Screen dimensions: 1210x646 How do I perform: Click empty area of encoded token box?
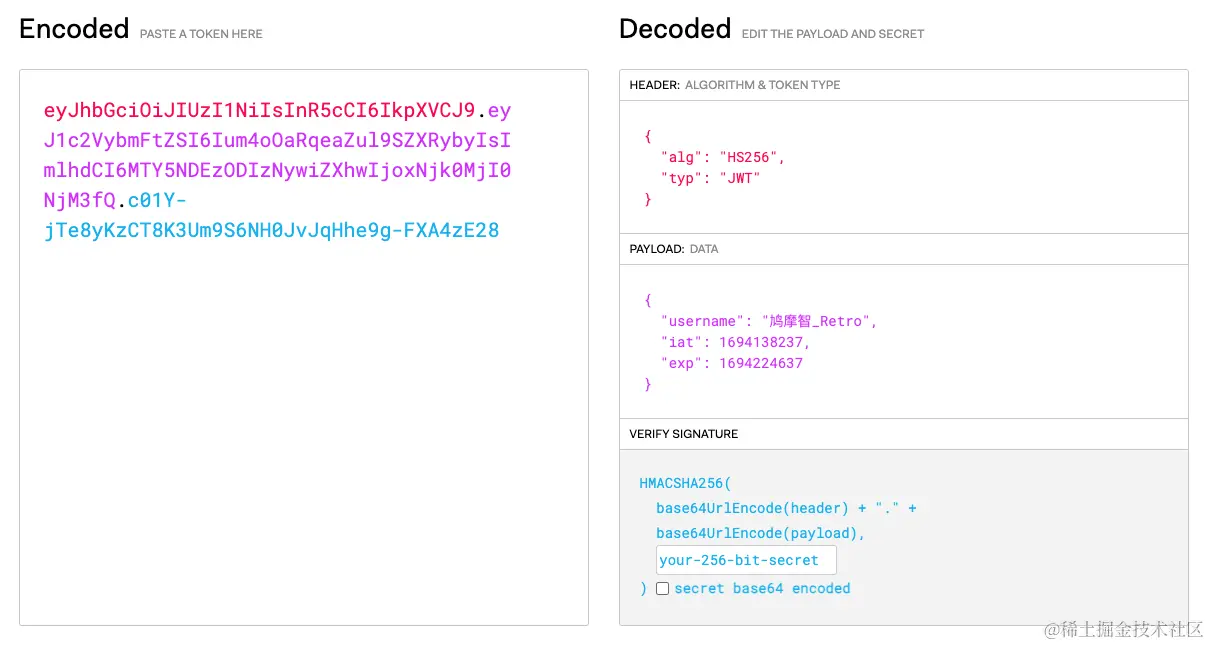coord(304,430)
